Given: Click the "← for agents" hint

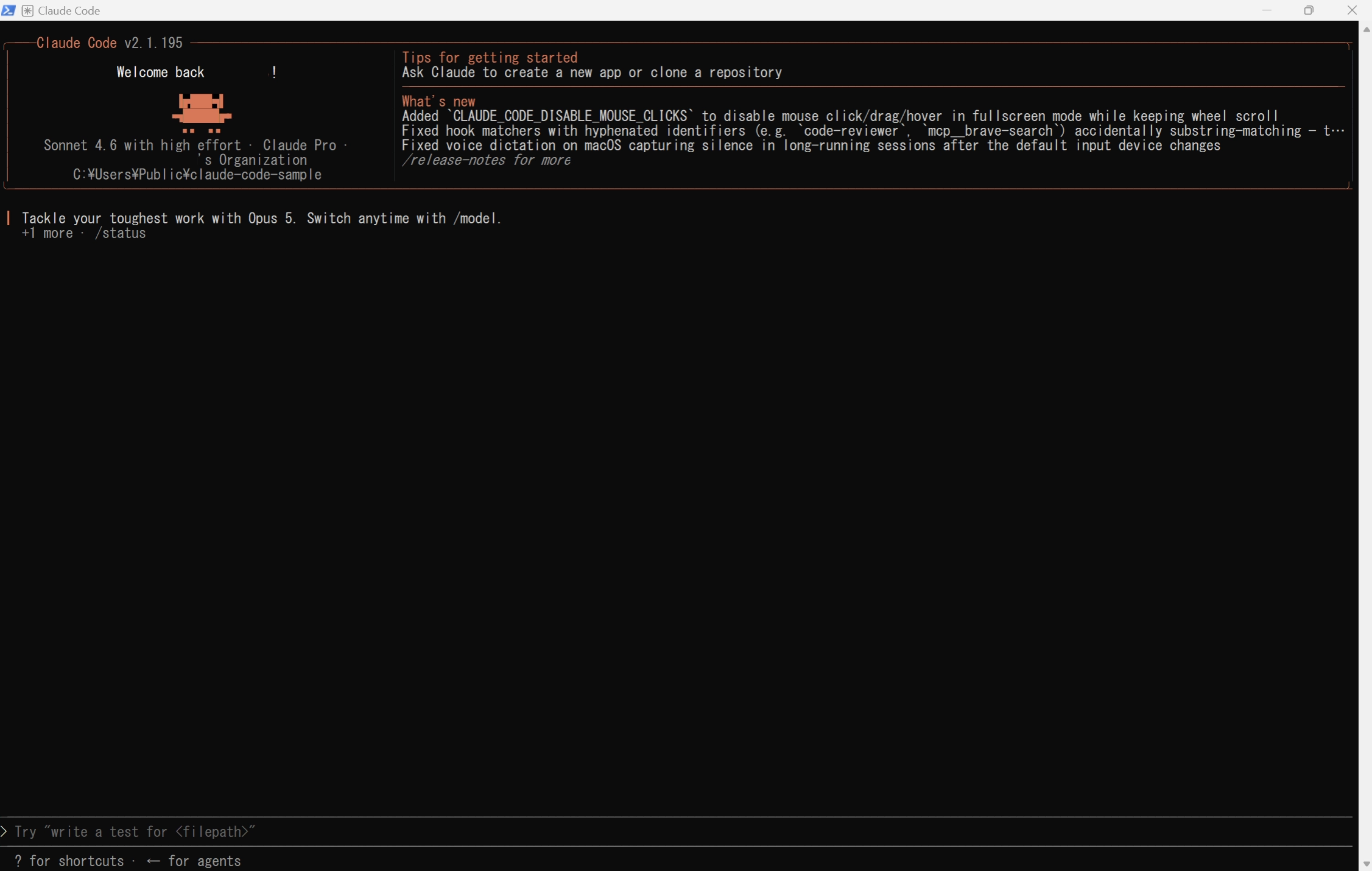Looking at the screenshot, I should [x=194, y=861].
